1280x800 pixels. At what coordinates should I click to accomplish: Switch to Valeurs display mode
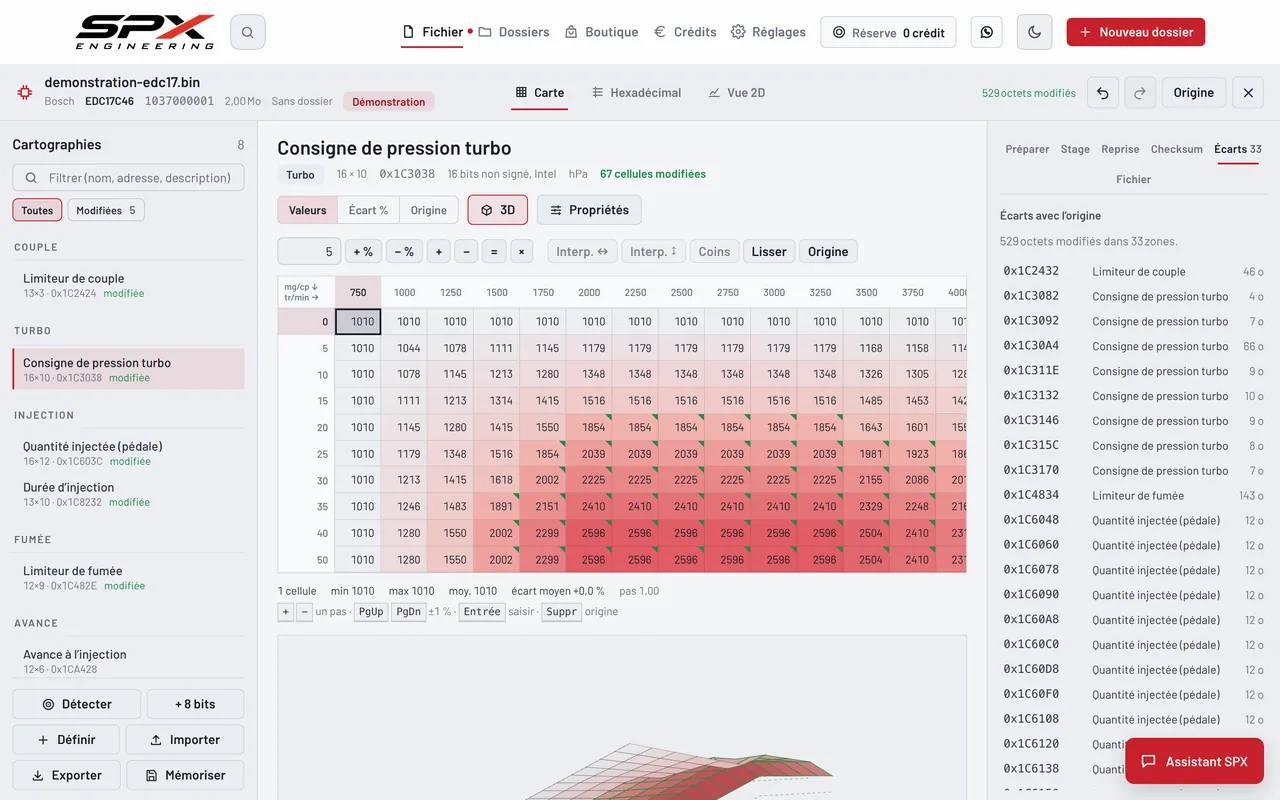coord(307,210)
